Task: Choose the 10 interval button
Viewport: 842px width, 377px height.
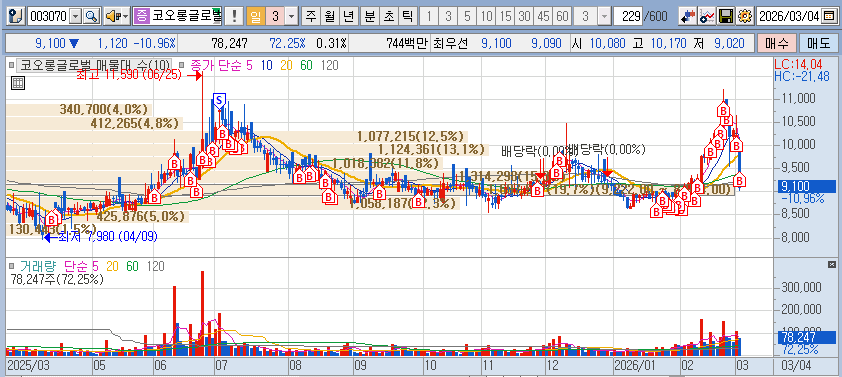Action: [x=487, y=17]
